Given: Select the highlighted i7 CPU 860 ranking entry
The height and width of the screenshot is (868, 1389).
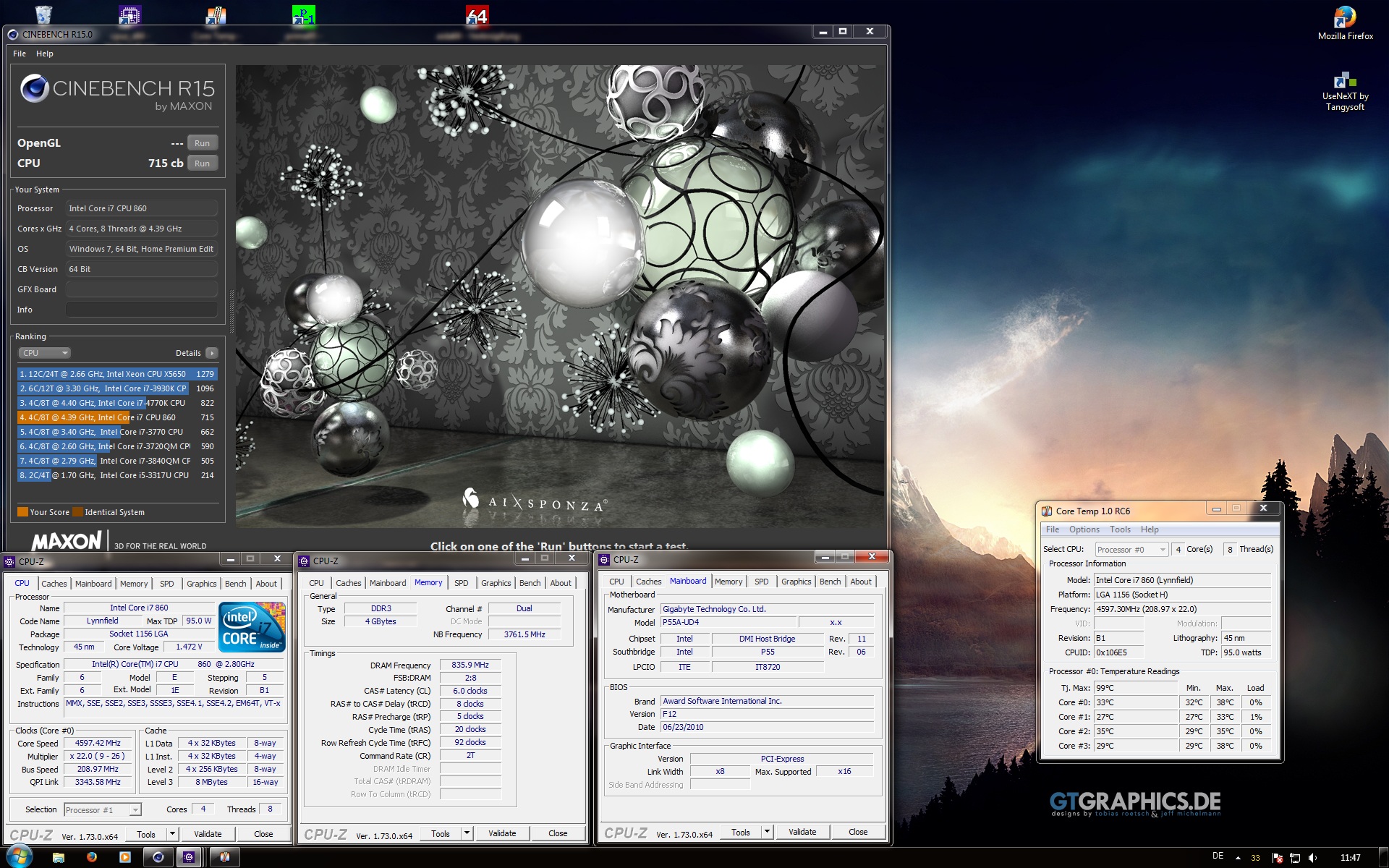Looking at the screenshot, I should pyautogui.click(x=117, y=417).
